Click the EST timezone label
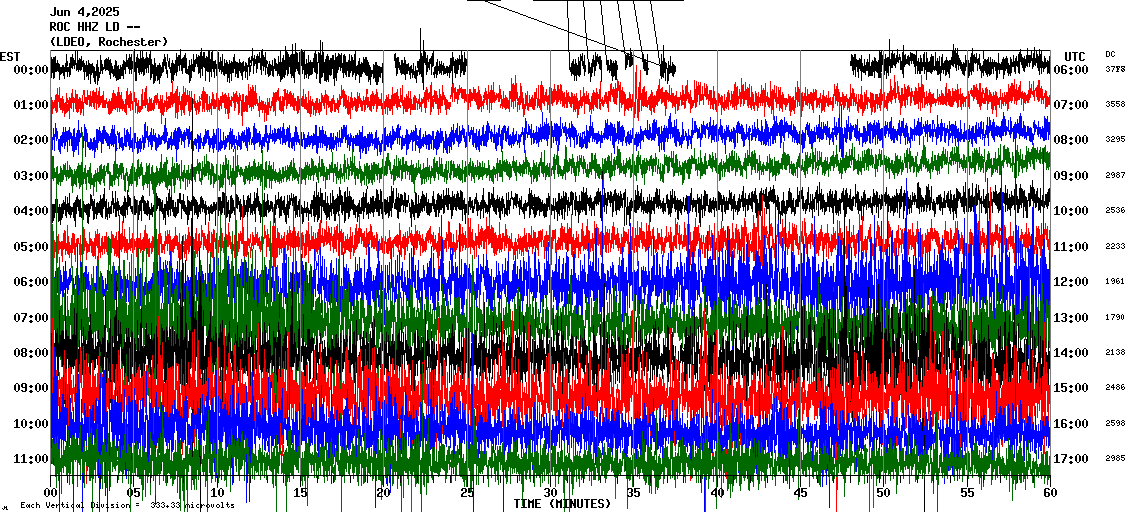 coord(11,56)
